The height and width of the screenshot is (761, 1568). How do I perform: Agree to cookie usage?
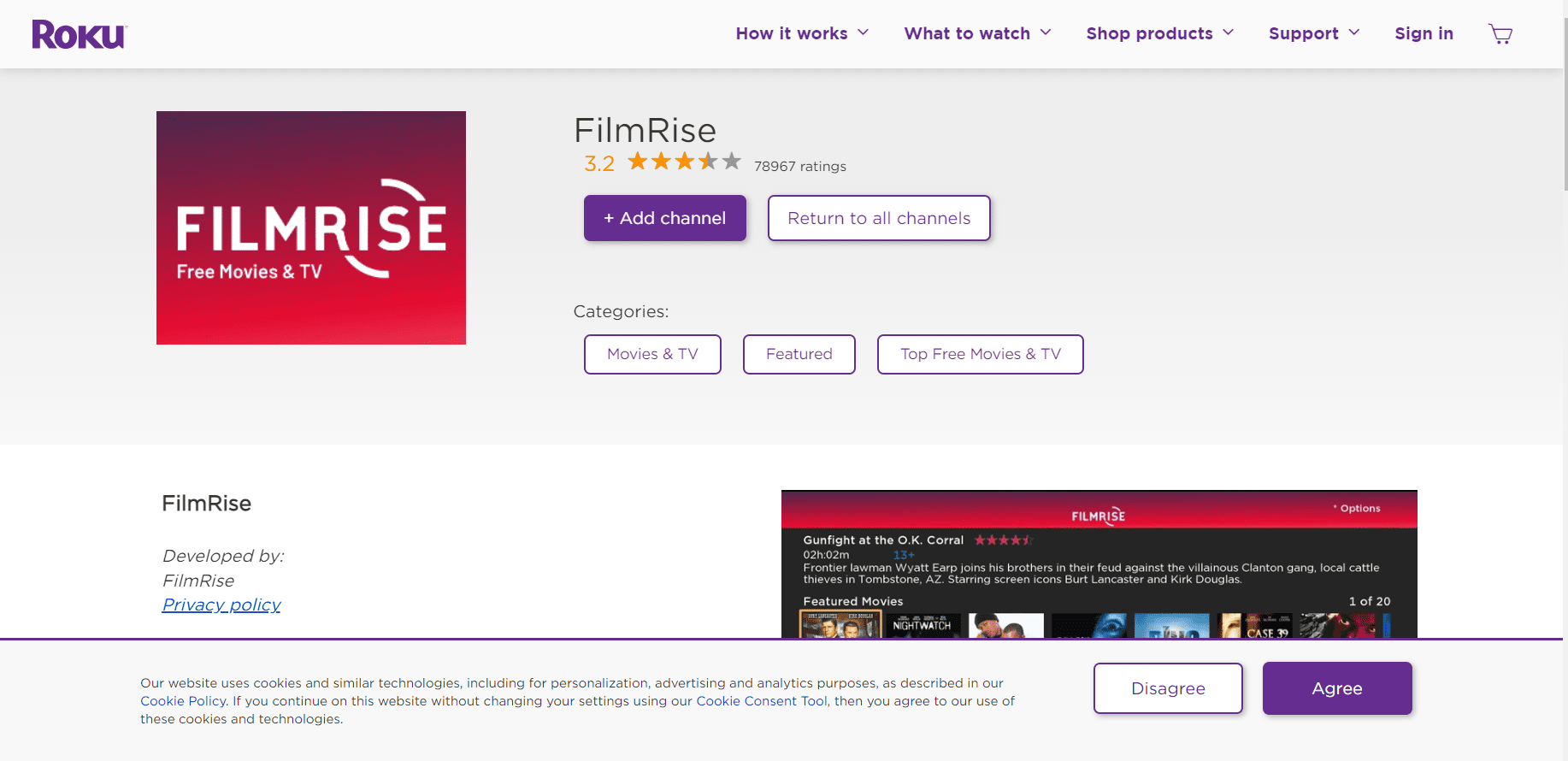(x=1336, y=688)
